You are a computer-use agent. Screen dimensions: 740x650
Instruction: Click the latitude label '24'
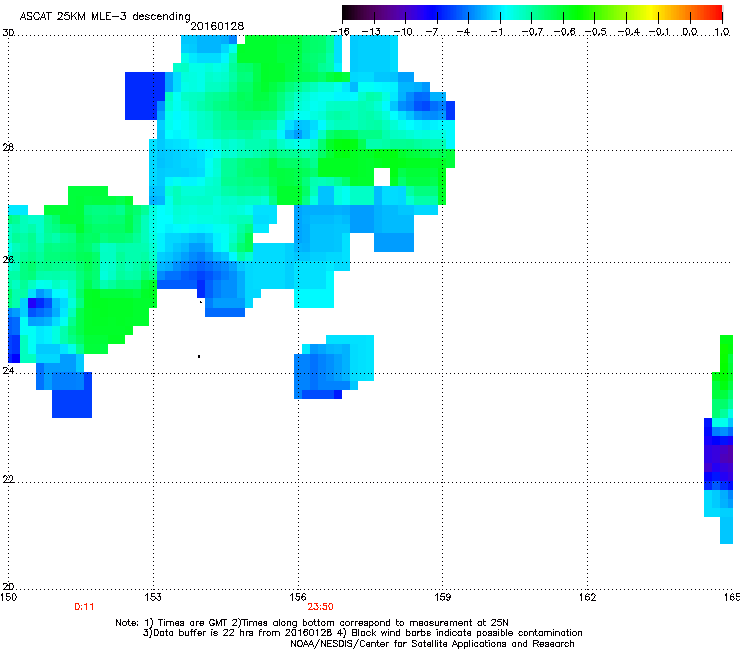click(8, 371)
